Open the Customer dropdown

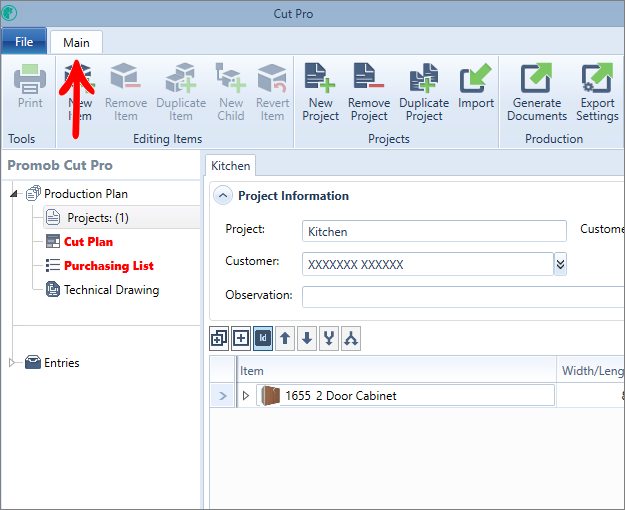pyautogui.click(x=560, y=264)
